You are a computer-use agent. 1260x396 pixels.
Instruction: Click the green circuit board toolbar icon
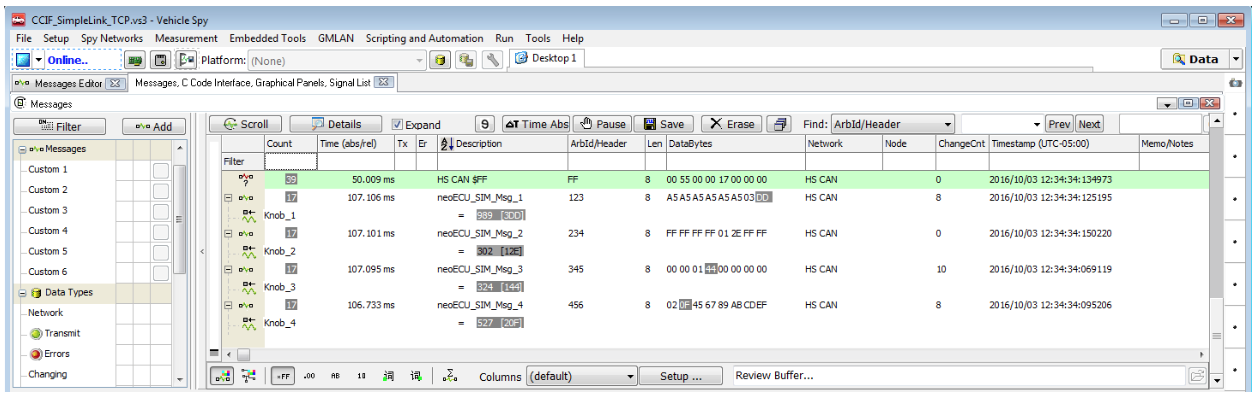point(135,61)
